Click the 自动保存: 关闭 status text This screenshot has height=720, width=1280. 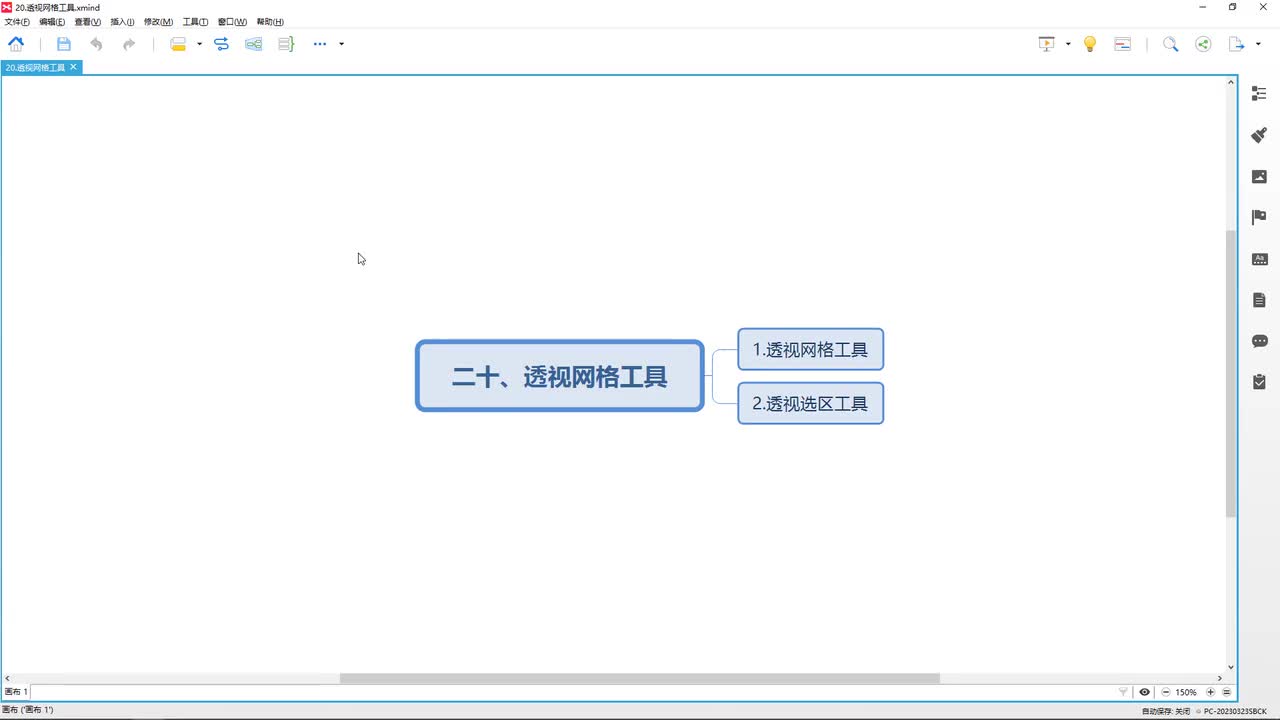[x=1166, y=711]
